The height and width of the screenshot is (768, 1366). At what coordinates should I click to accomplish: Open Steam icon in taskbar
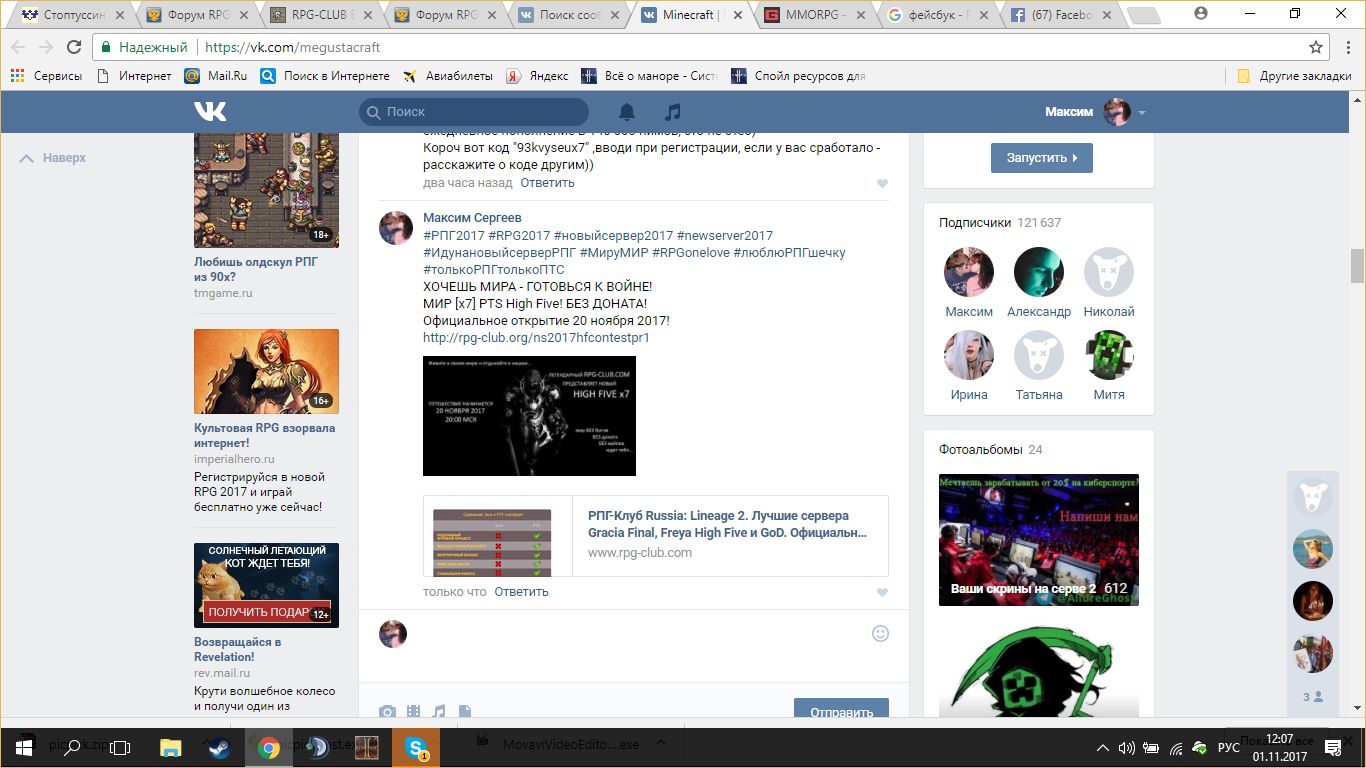point(220,747)
